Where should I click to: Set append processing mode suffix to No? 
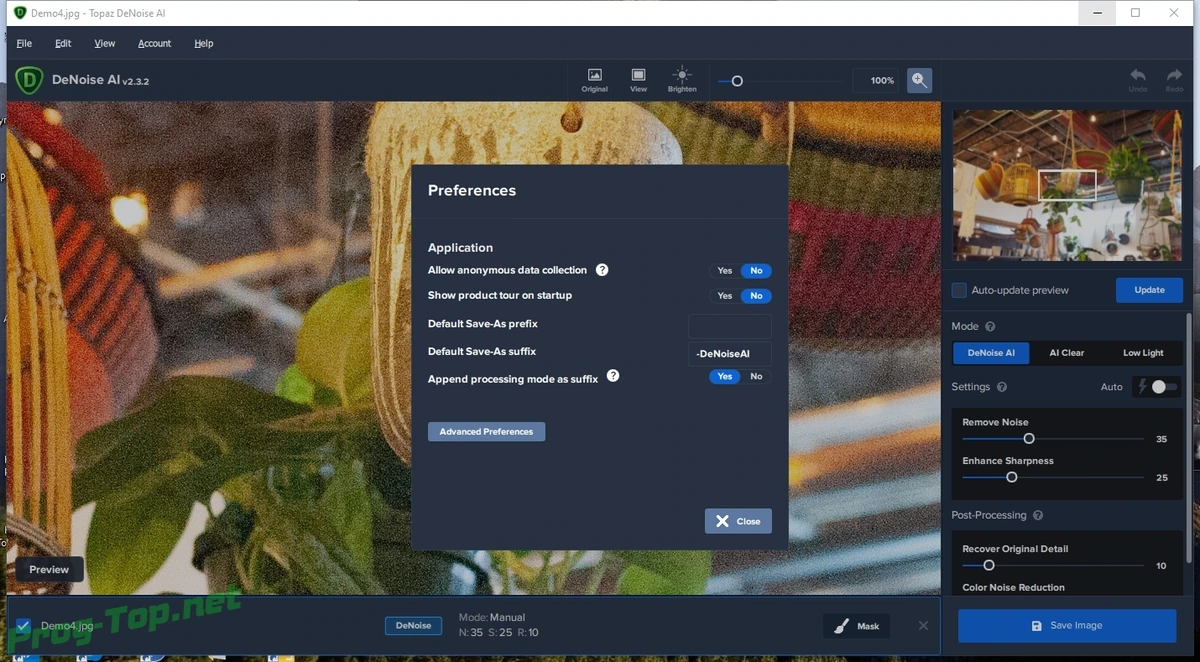tap(756, 377)
